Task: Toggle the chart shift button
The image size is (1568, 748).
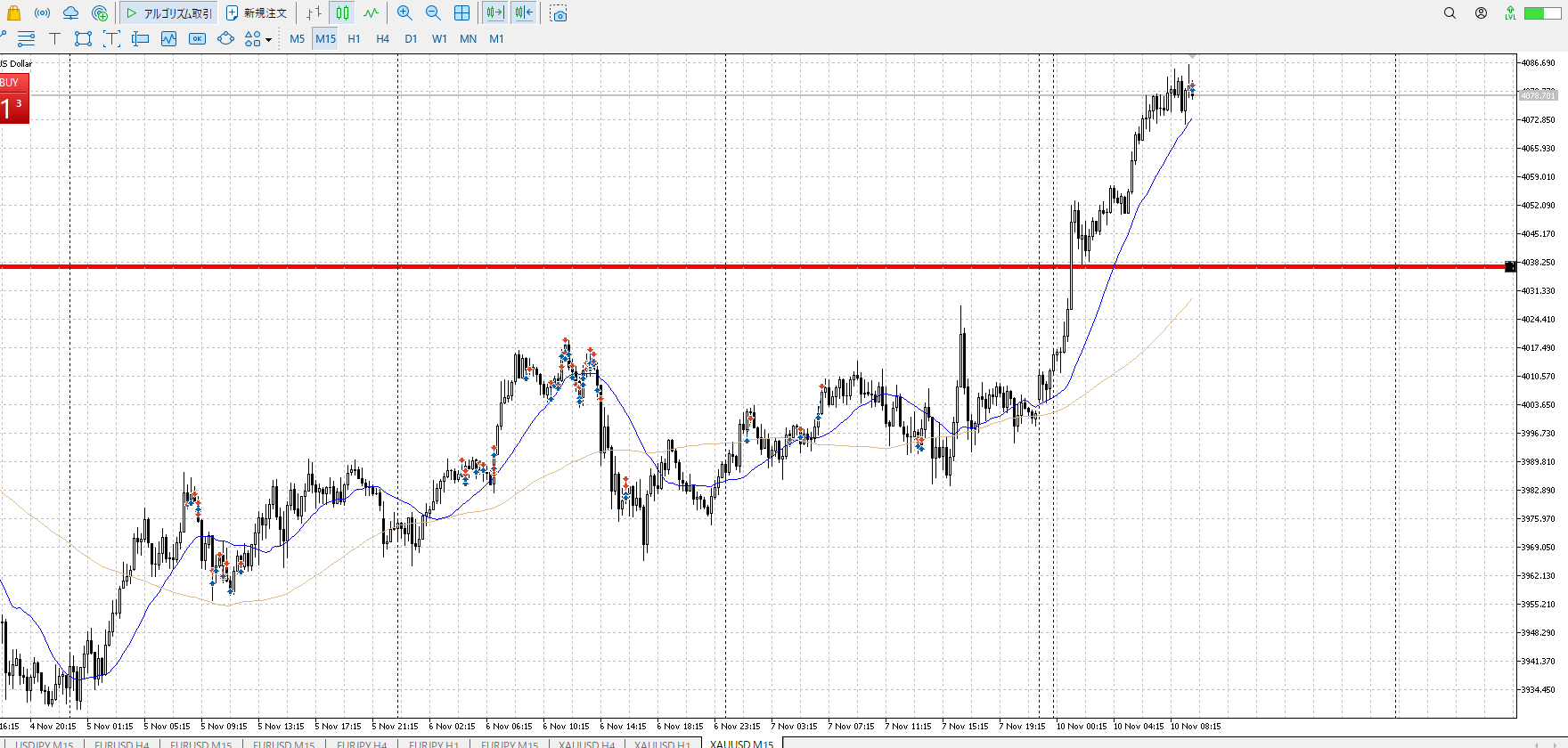Action: coord(524,13)
